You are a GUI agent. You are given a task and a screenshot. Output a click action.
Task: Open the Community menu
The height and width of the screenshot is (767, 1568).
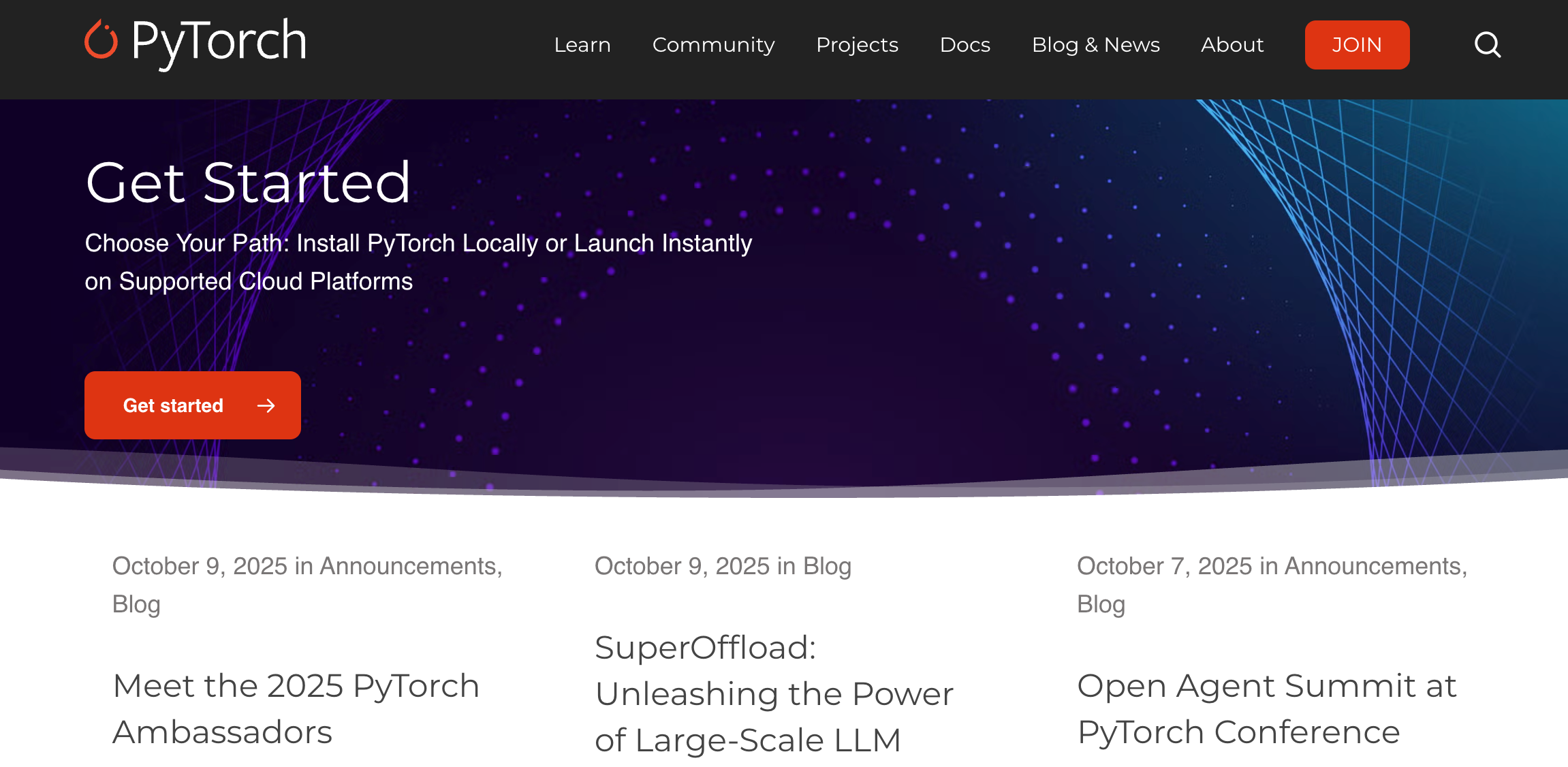point(713,45)
